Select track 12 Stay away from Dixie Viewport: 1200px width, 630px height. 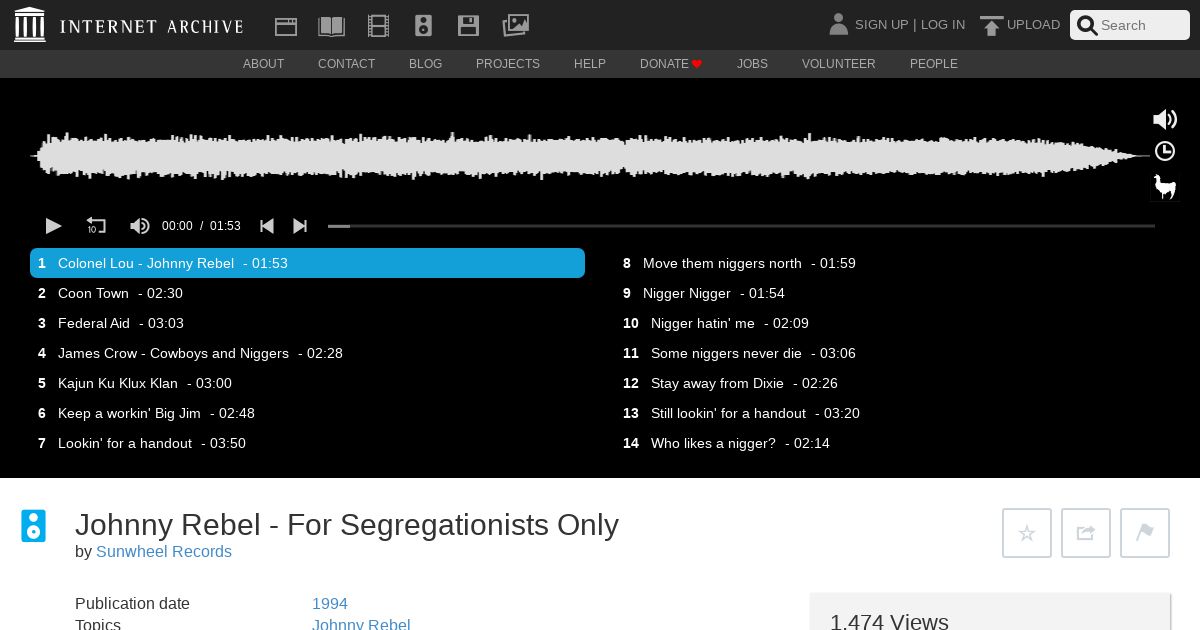(892, 383)
